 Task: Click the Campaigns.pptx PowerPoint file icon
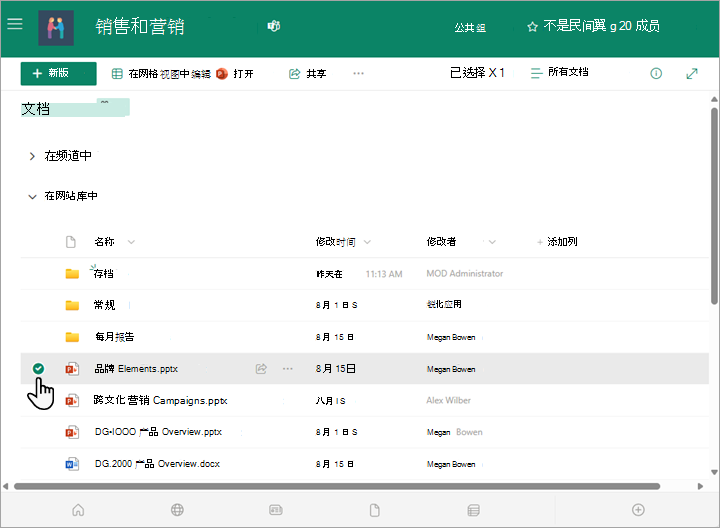coord(72,400)
